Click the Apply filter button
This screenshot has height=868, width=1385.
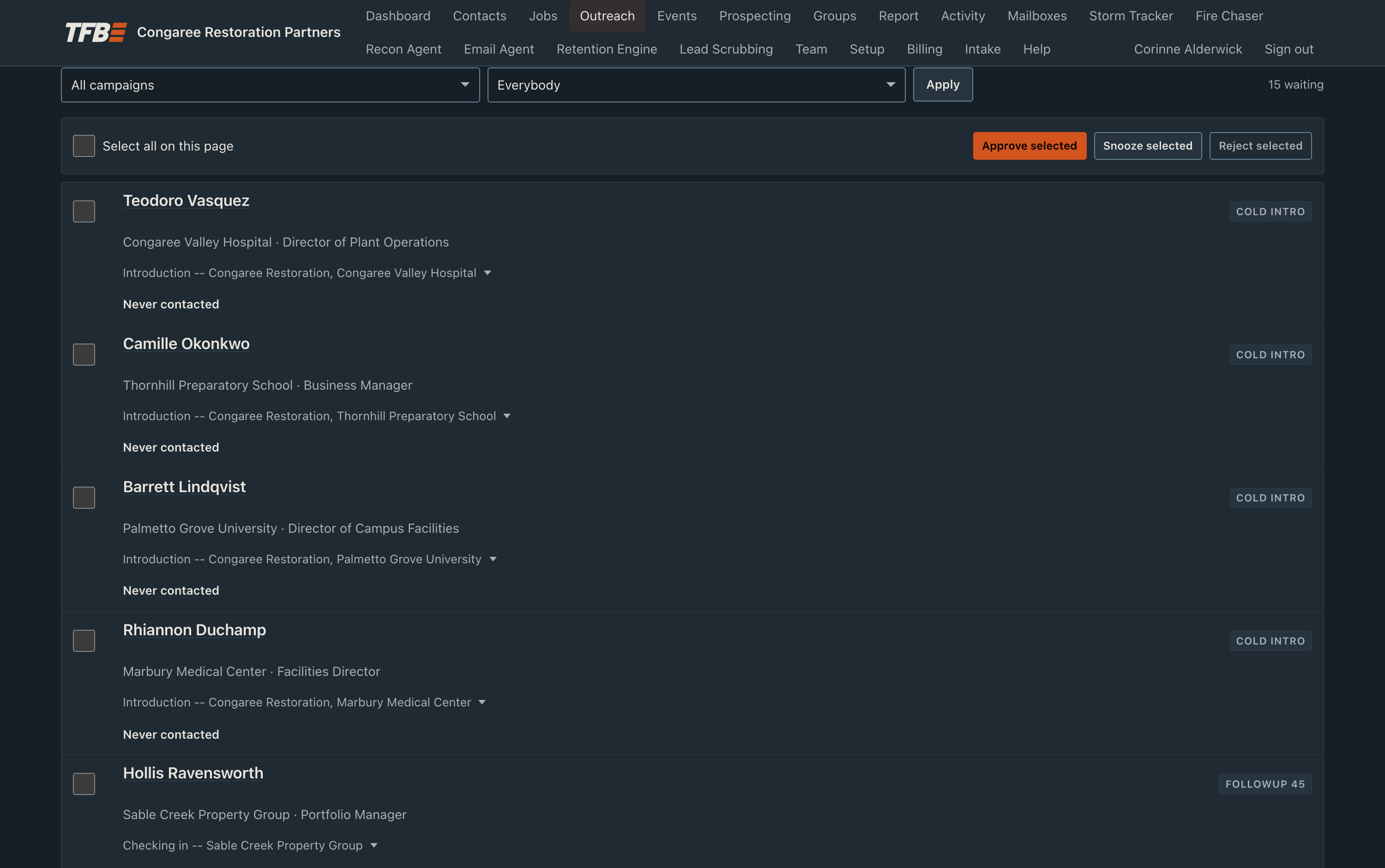point(942,84)
